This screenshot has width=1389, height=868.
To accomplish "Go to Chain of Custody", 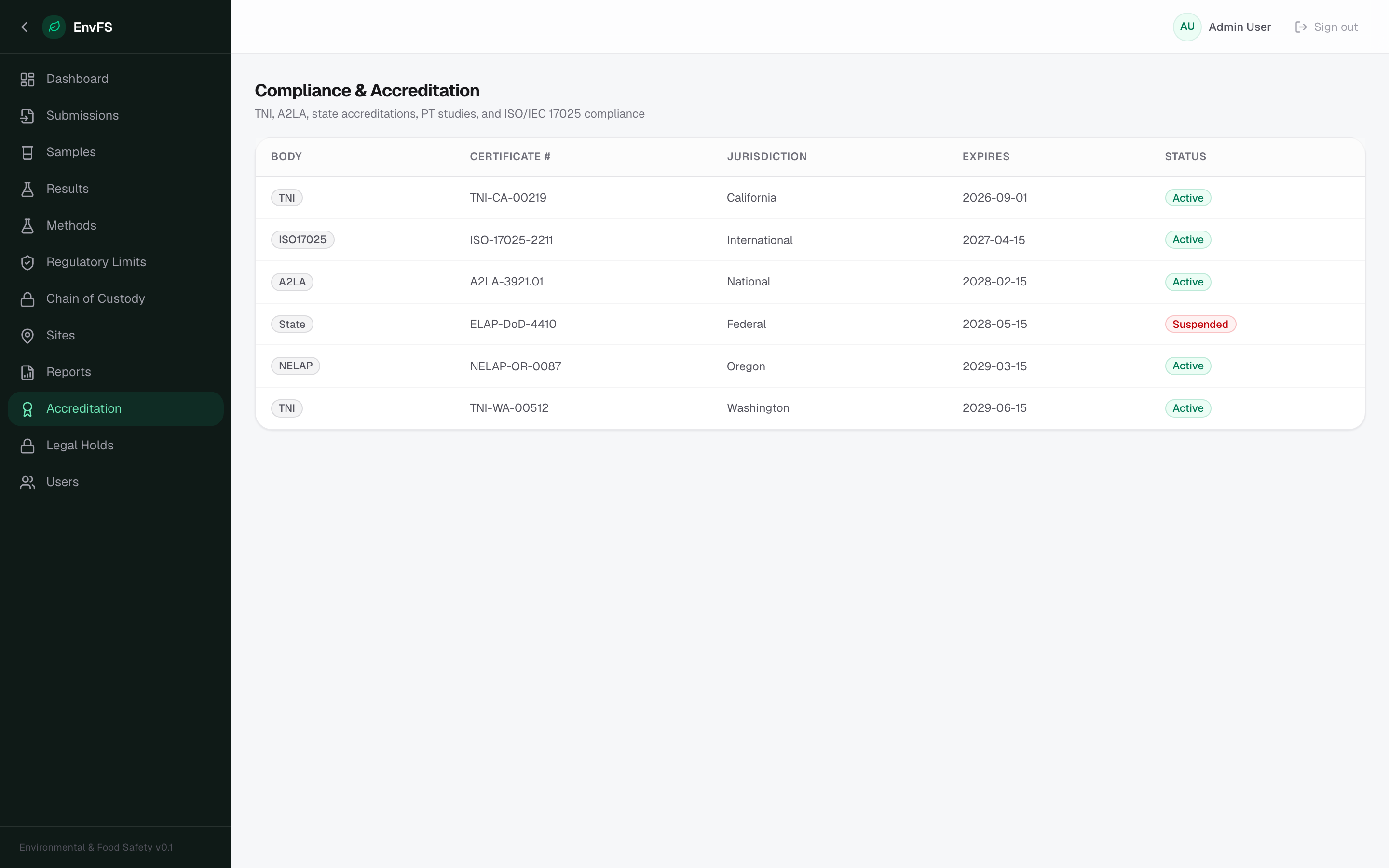I will [x=115, y=299].
